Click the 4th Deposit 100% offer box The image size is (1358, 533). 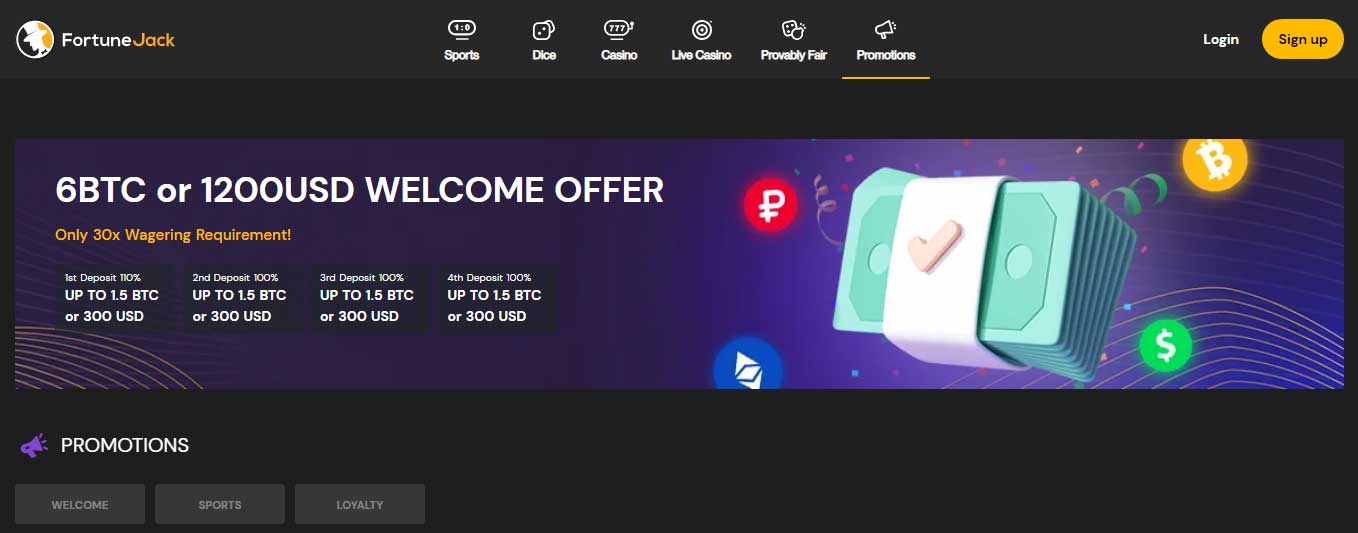[496, 298]
